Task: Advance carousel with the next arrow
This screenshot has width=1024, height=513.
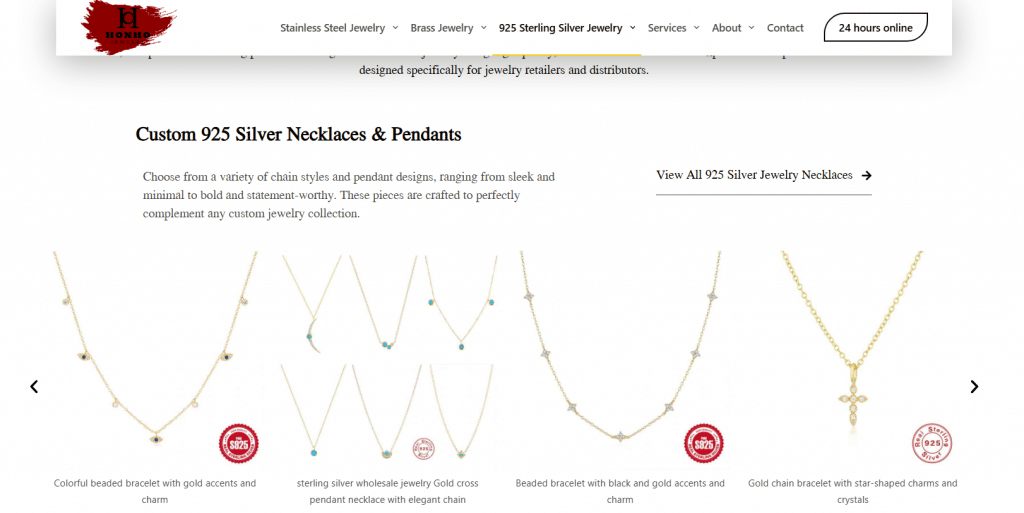Action: 974,386
